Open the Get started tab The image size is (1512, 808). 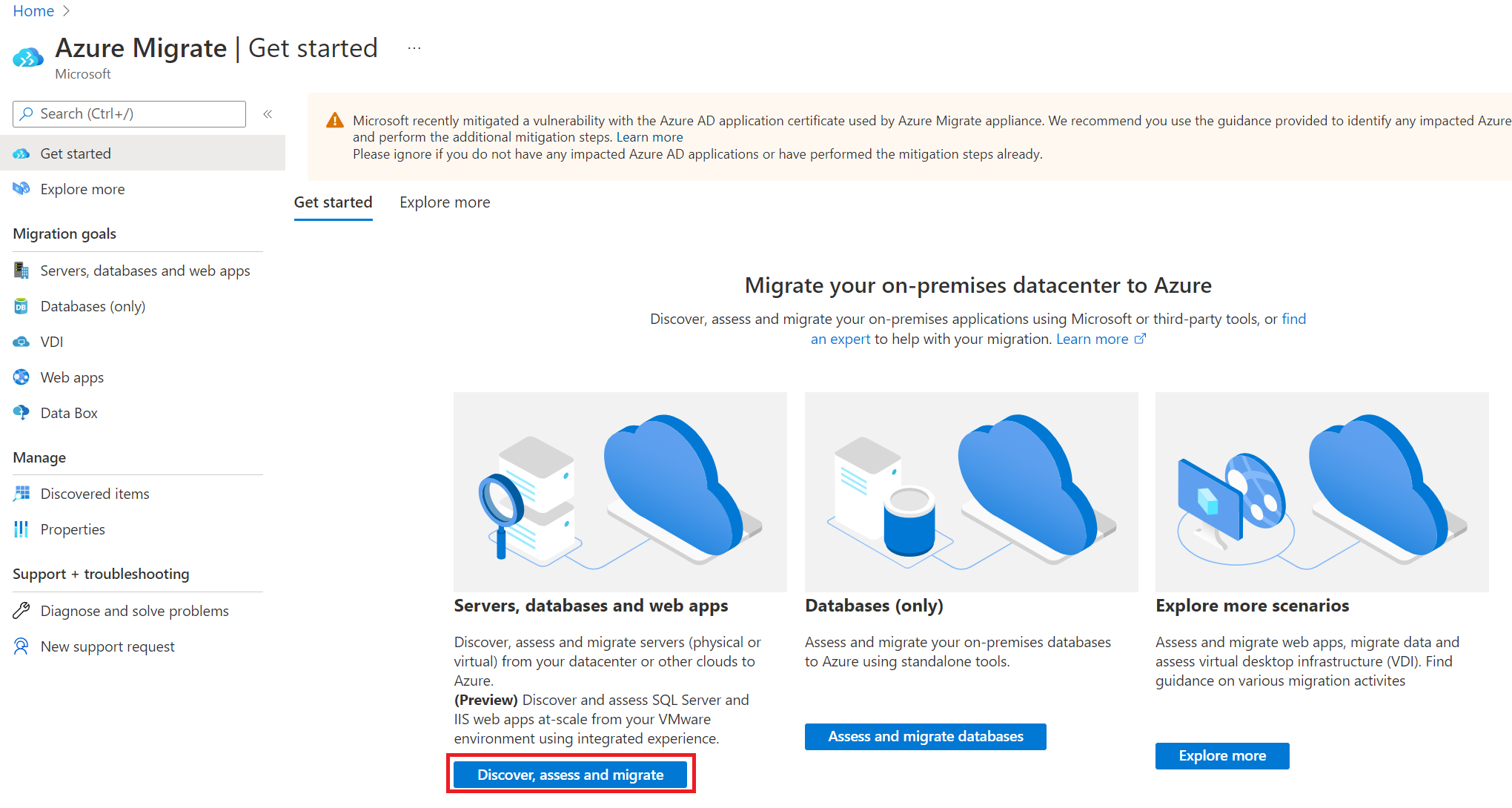[x=333, y=201]
